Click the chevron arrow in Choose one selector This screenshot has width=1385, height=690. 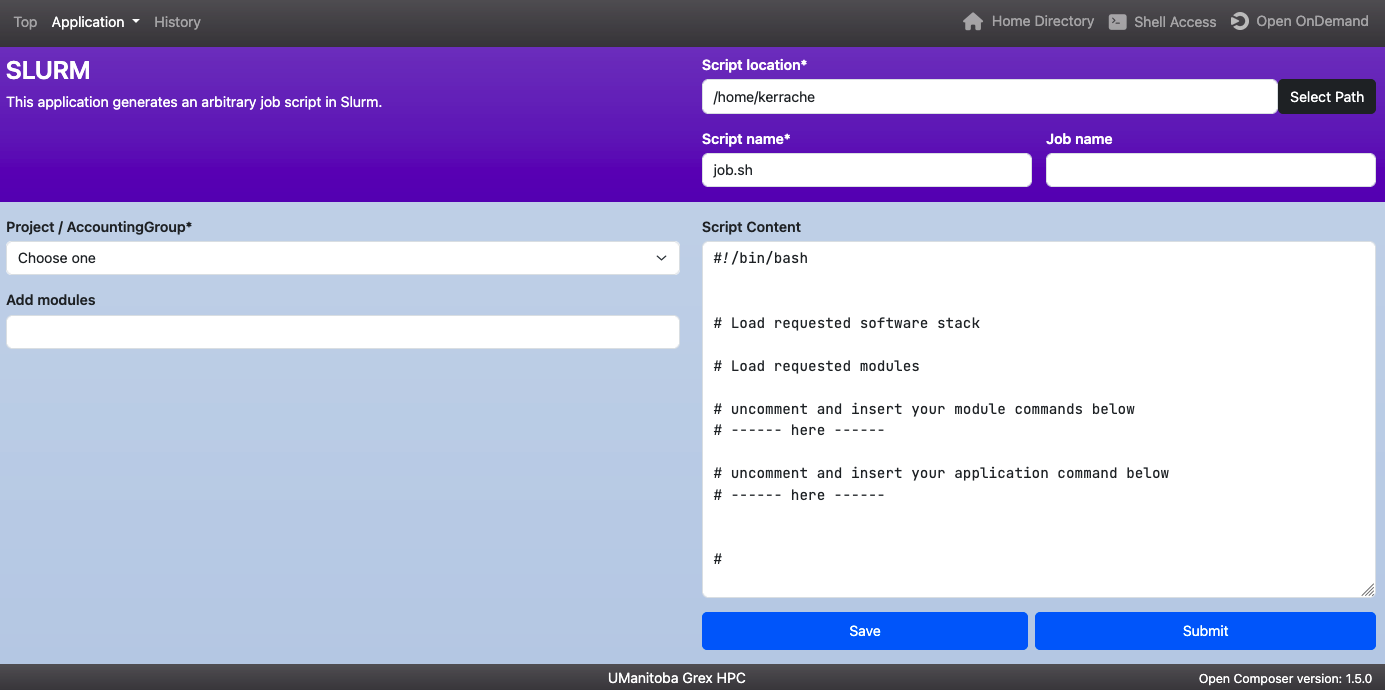pos(661,258)
